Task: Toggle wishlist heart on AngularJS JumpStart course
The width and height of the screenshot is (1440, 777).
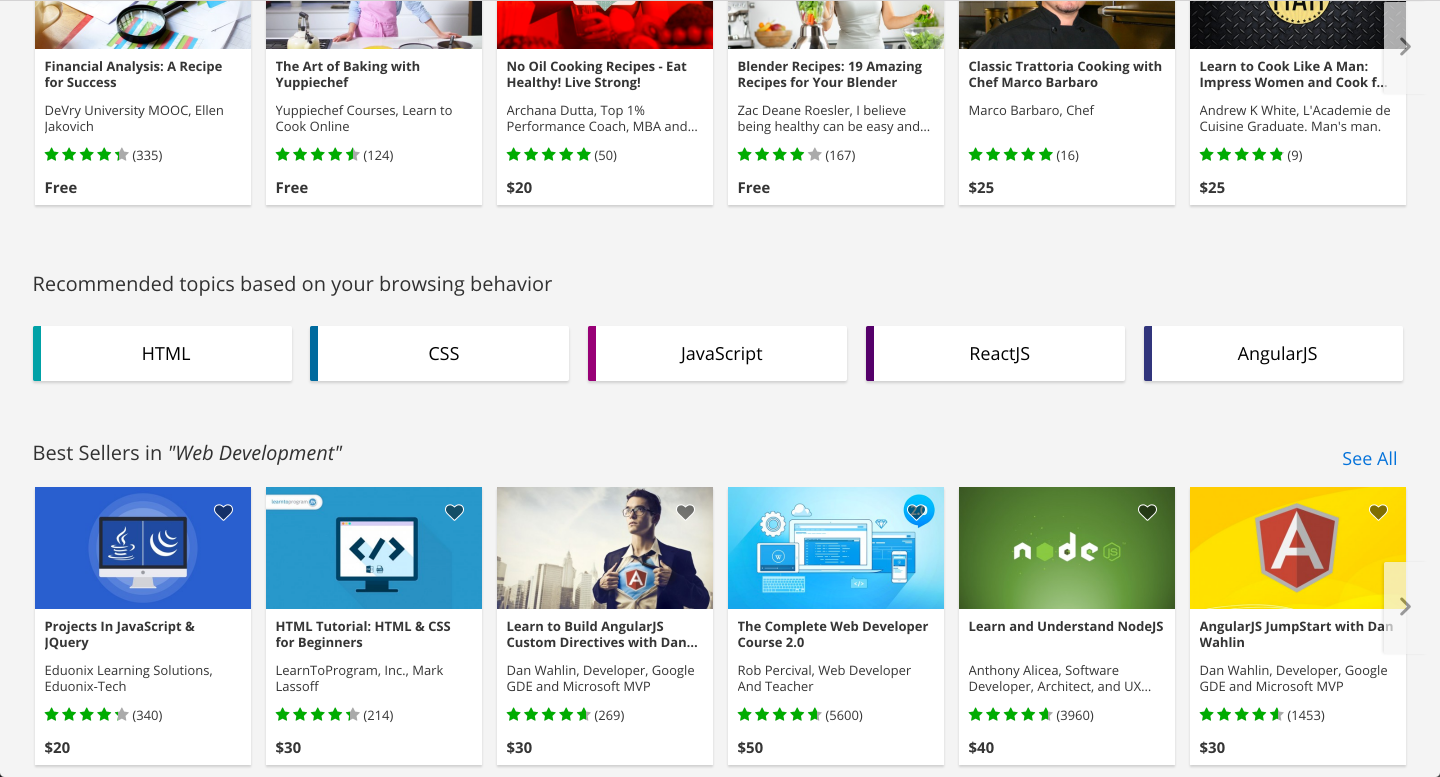Action: click(1378, 512)
